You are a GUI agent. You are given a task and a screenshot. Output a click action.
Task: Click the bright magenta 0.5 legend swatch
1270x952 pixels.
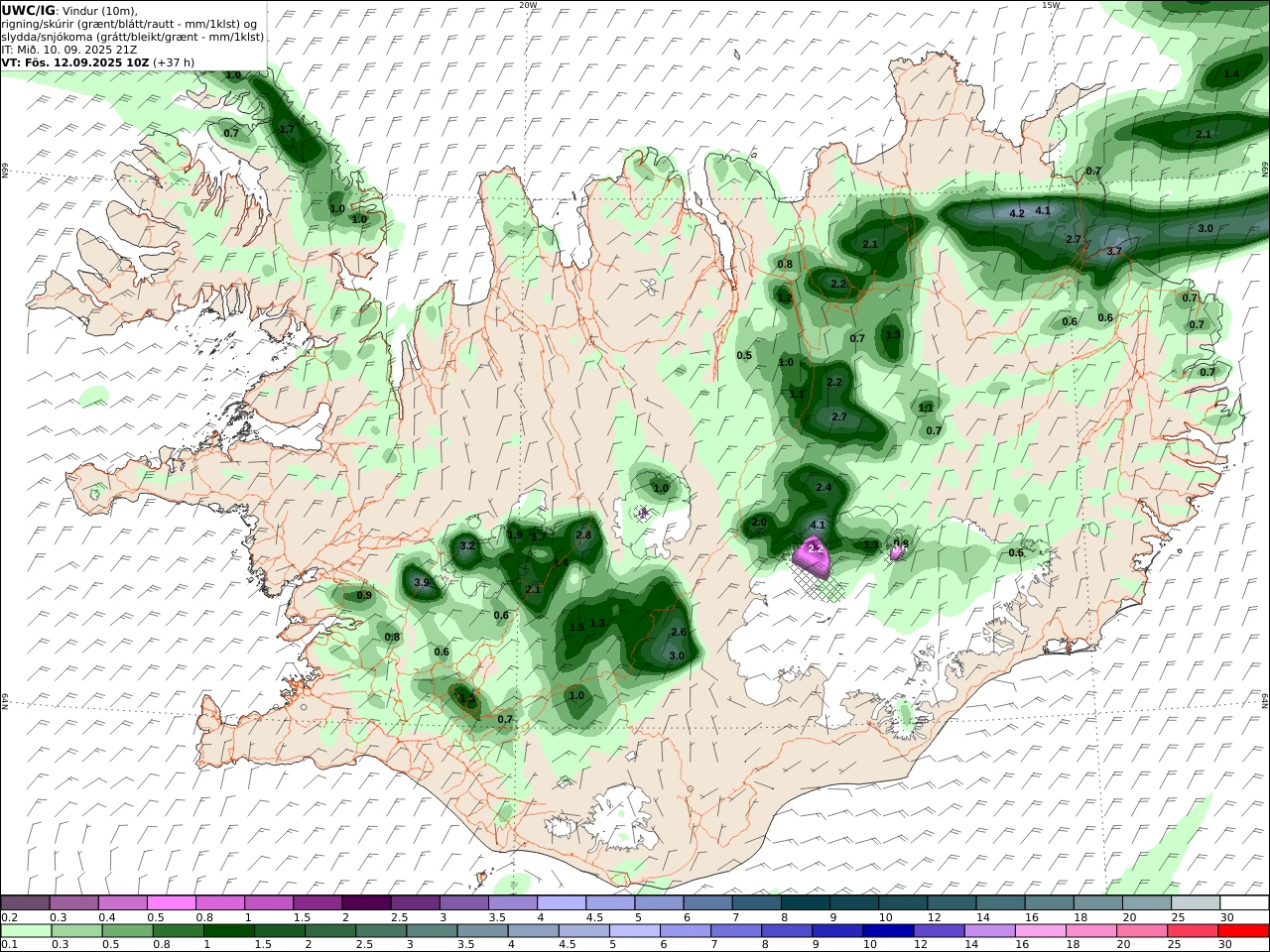pos(172,902)
